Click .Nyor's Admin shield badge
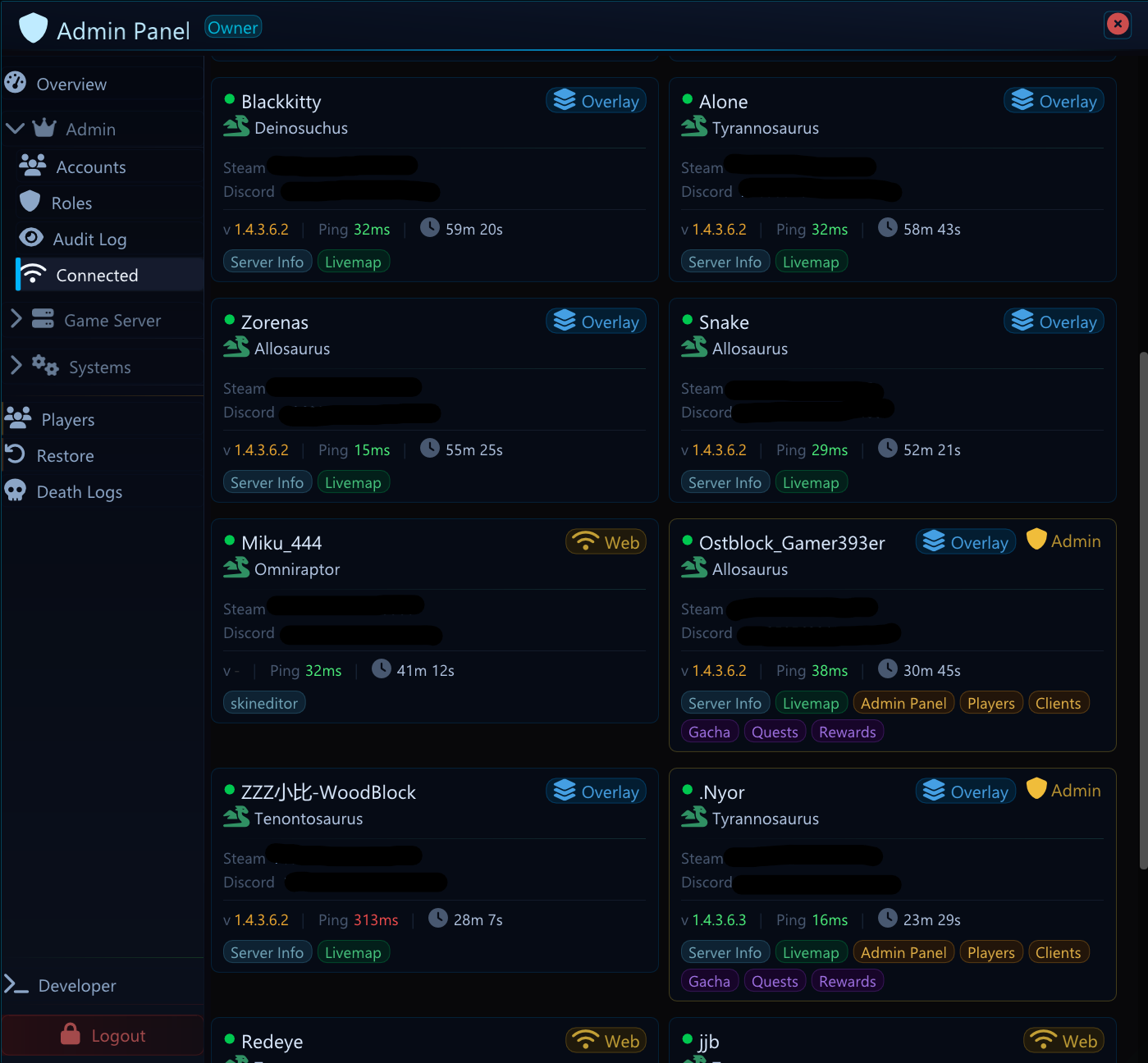The image size is (1148, 1063). coord(1064,790)
